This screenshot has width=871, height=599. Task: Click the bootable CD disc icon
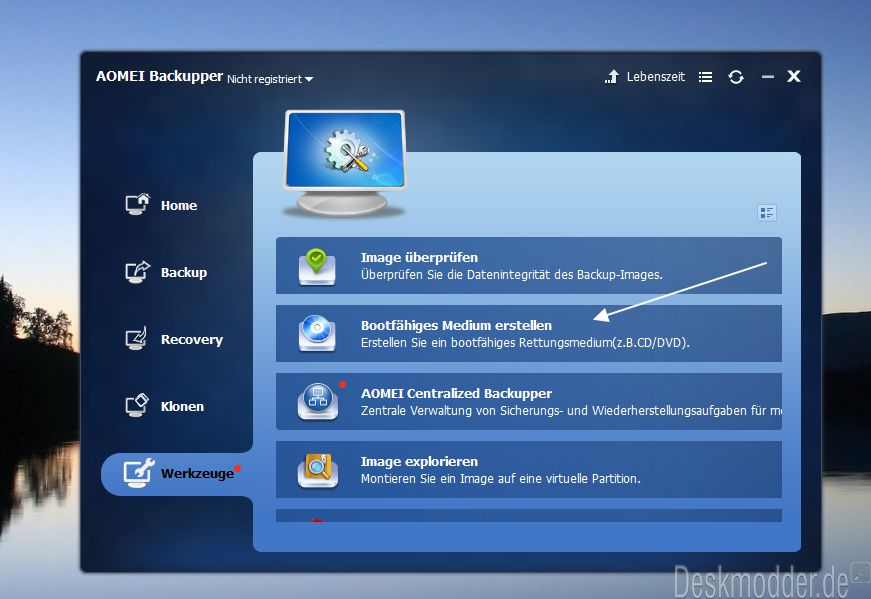317,333
